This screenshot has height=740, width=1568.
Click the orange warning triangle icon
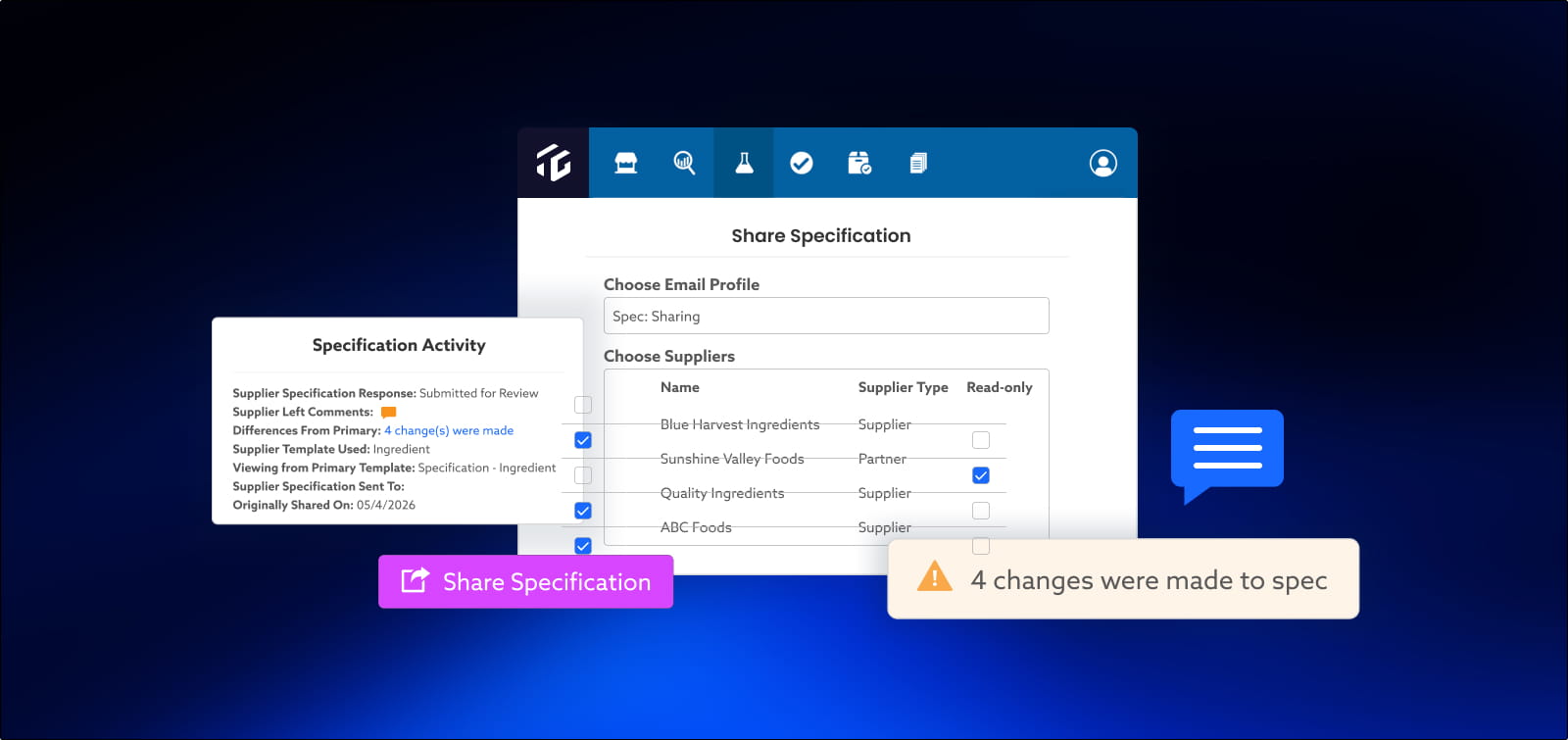[934, 576]
